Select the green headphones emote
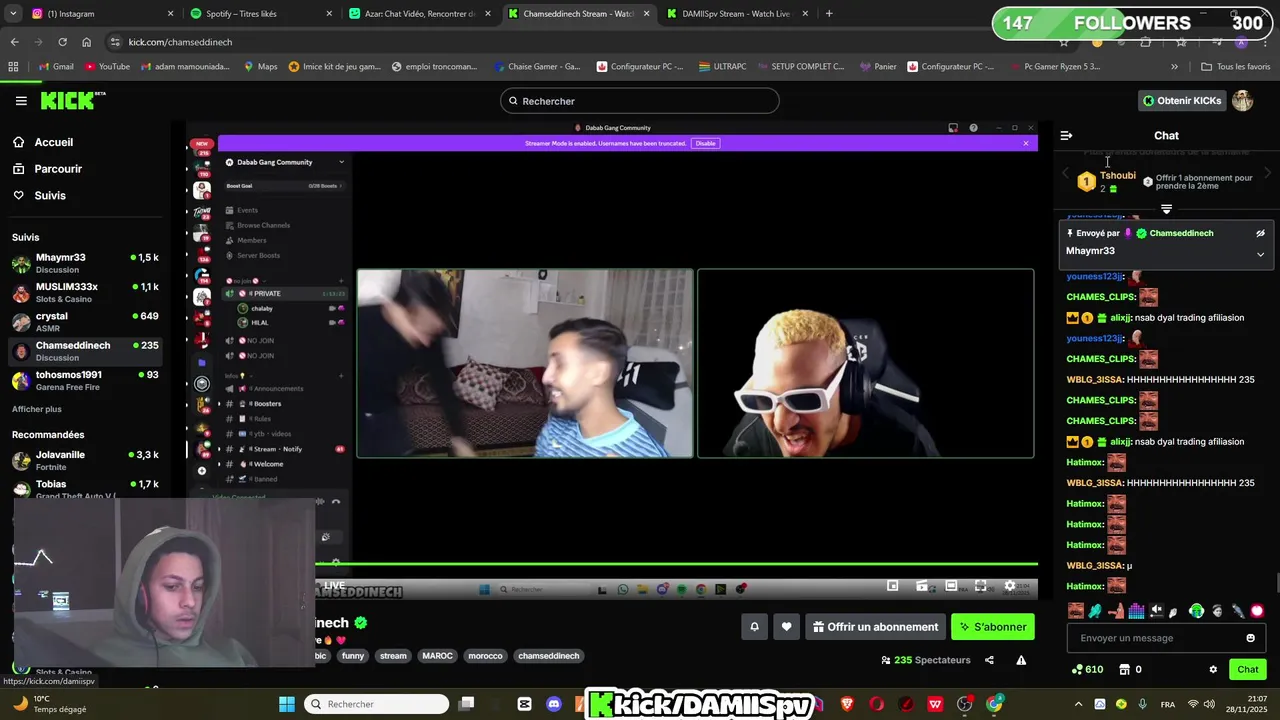Viewport: 1280px width, 720px height. [1196, 611]
